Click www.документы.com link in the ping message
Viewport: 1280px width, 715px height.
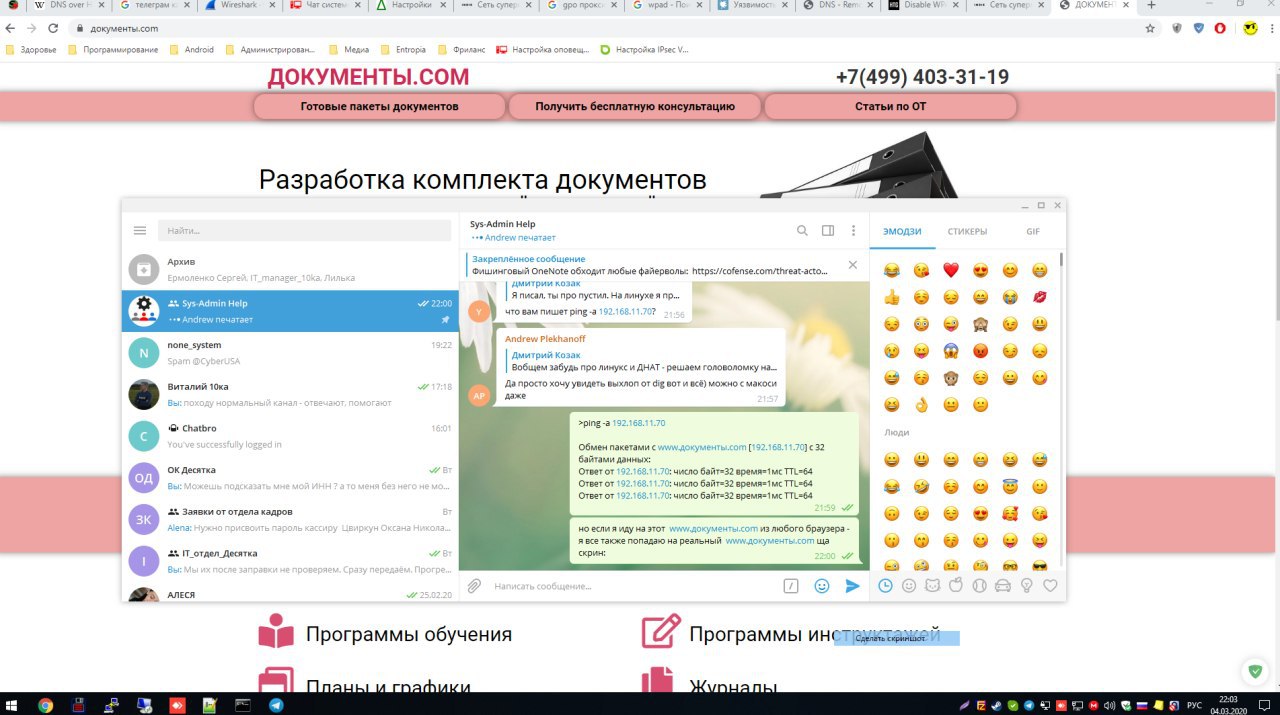[702, 447]
